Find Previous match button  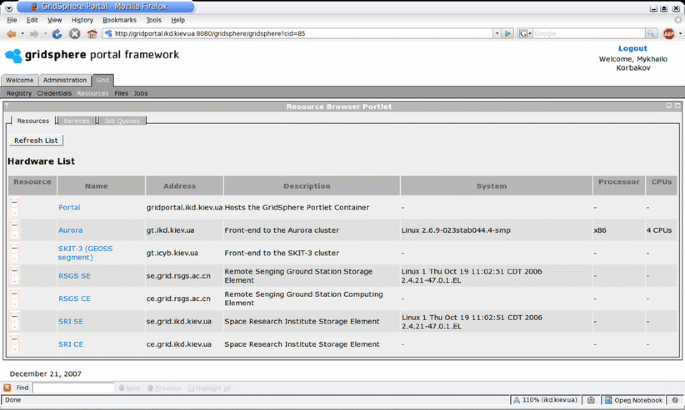164,388
